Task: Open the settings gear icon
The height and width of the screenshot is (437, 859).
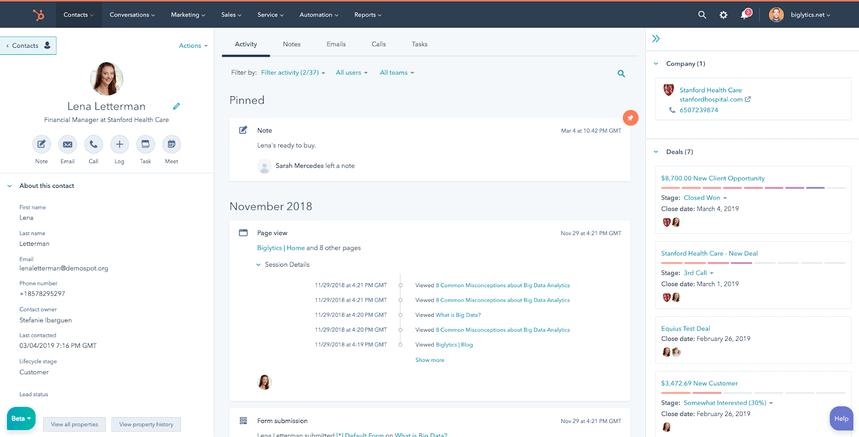Action: [x=723, y=15]
